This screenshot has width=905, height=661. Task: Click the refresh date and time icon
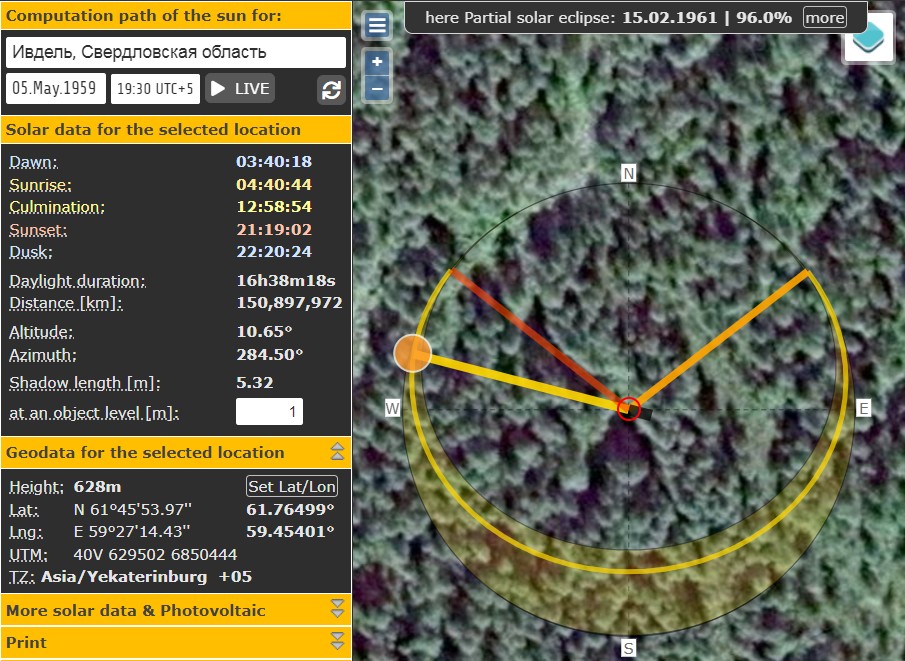click(331, 90)
